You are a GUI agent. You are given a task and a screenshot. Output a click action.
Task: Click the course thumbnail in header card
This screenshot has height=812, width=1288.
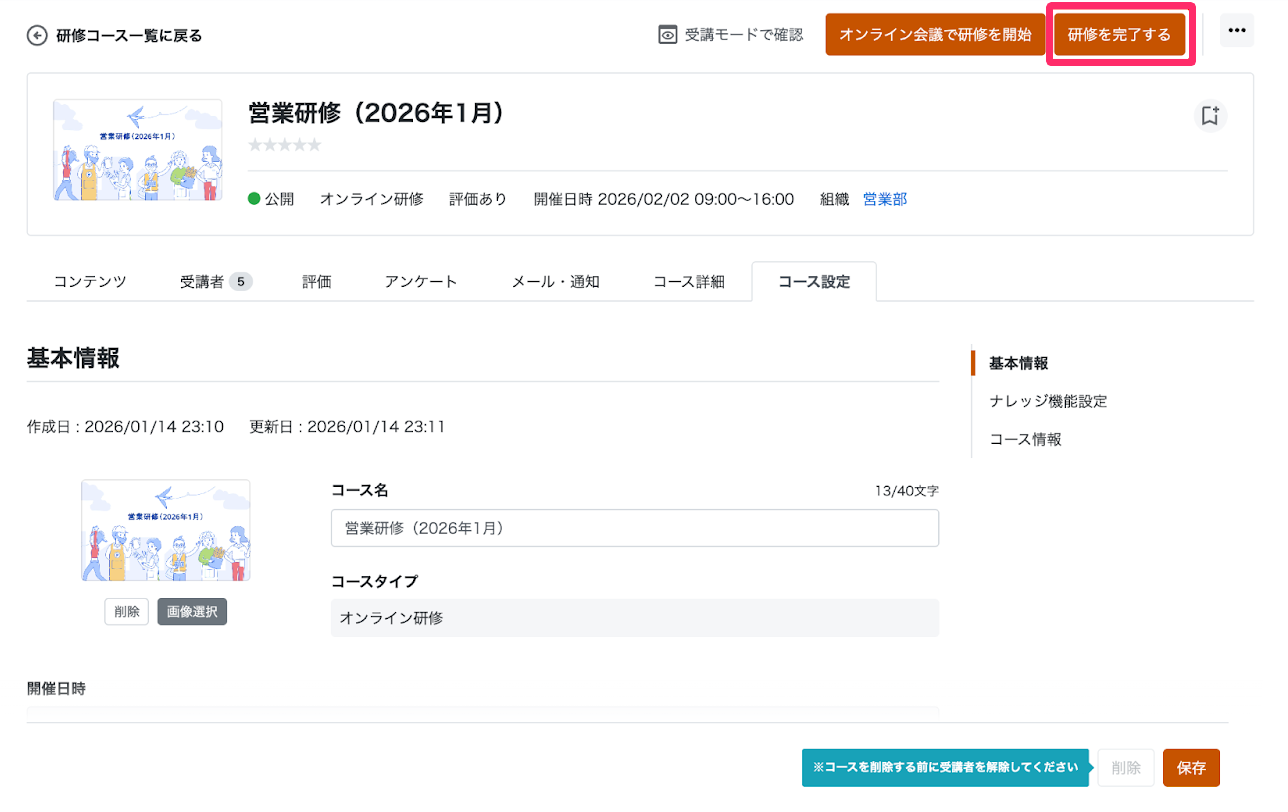[x=138, y=150]
